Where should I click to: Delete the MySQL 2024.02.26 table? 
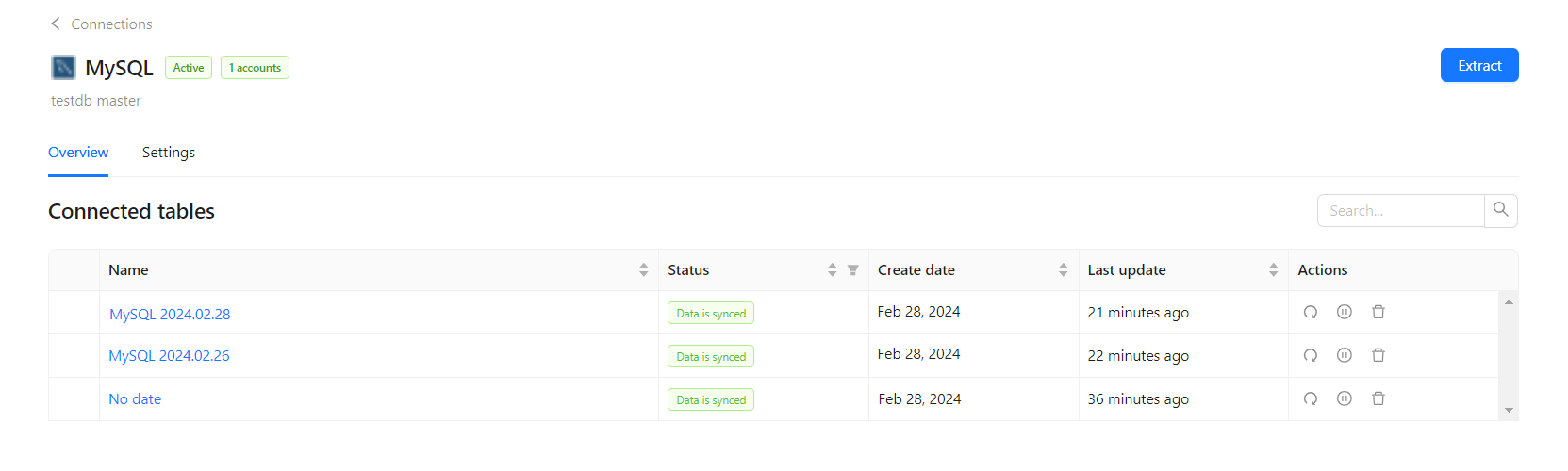[1378, 355]
